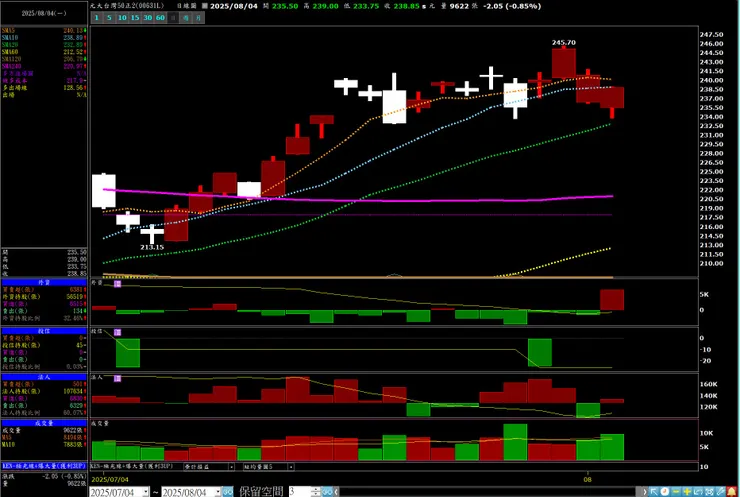
Task: Click the SMA10 legend row
Action: [x=44, y=38]
